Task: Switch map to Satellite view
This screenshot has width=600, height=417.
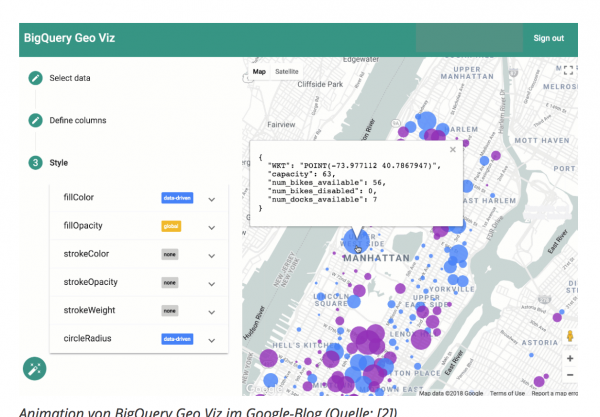Action: click(x=287, y=71)
